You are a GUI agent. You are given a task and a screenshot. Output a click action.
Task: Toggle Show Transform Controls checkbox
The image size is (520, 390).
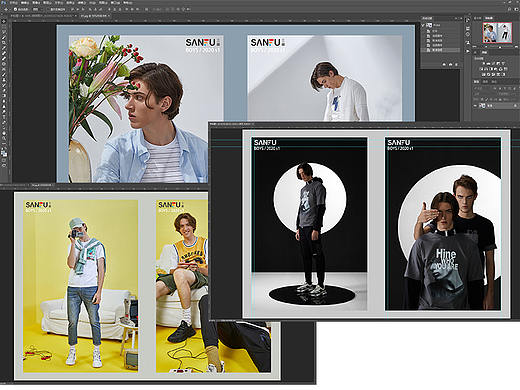(48, 9)
